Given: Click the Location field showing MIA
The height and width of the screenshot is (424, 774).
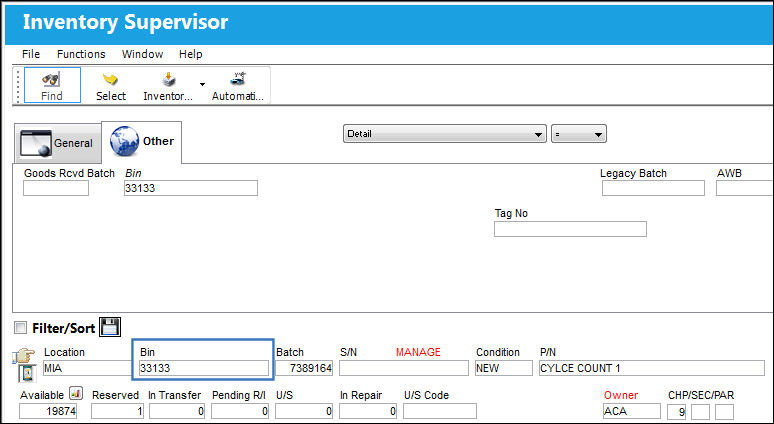Looking at the screenshot, I should pos(87,368).
